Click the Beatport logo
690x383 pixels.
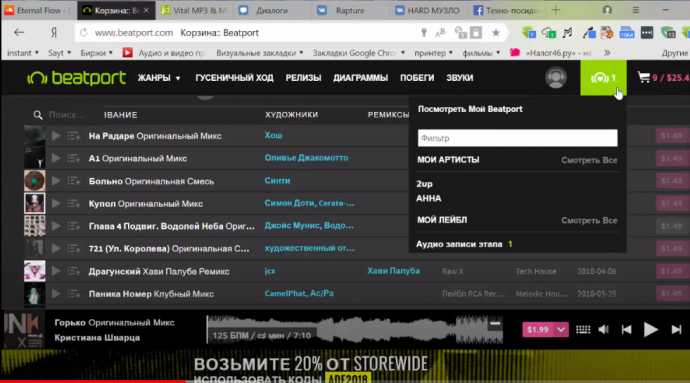(77, 78)
